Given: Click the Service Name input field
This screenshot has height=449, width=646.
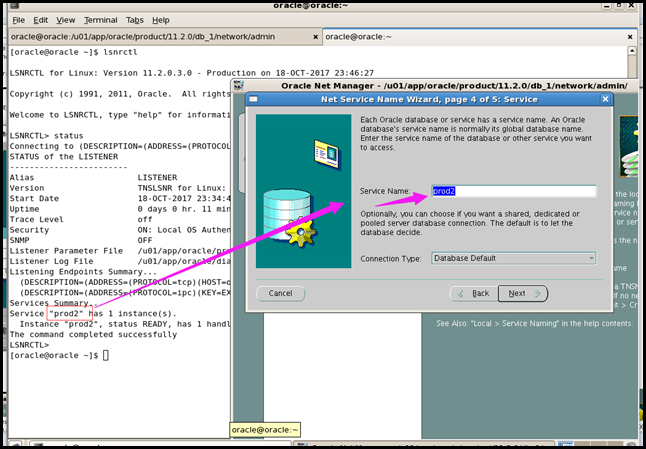Looking at the screenshot, I should point(514,191).
